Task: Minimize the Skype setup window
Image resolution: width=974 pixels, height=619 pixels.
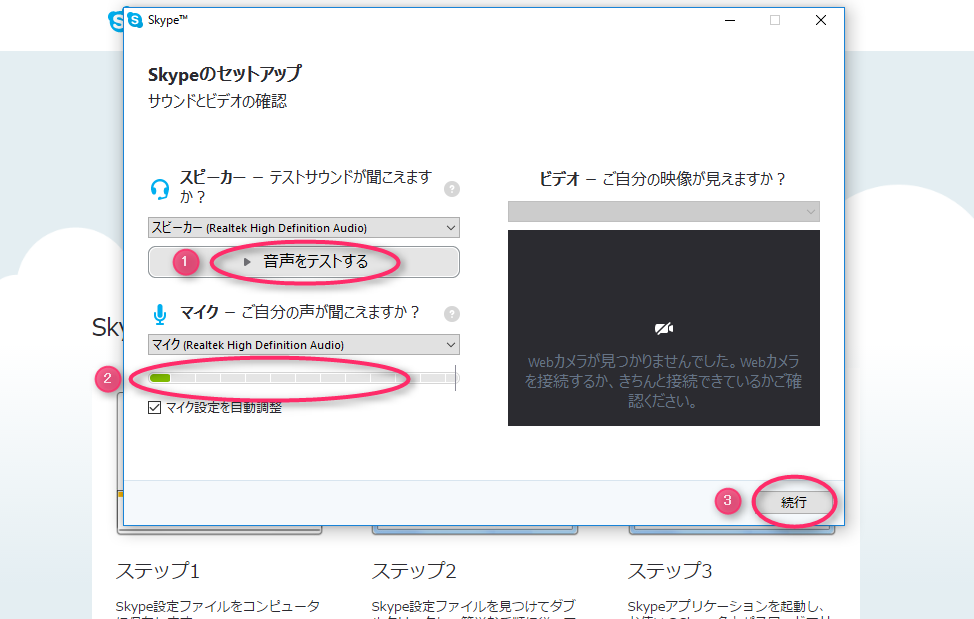Action: click(730, 20)
